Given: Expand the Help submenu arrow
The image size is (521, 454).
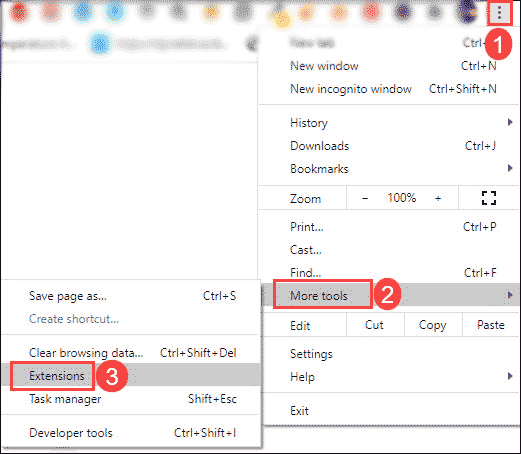Looking at the screenshot, I should point(510,376).
